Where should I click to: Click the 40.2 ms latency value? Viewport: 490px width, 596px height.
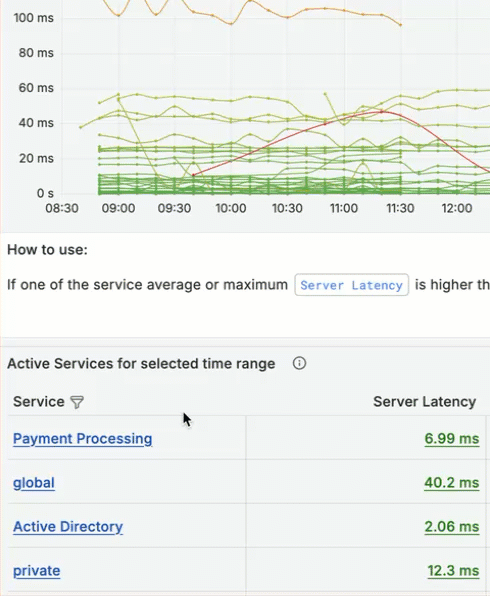[452, 483]
